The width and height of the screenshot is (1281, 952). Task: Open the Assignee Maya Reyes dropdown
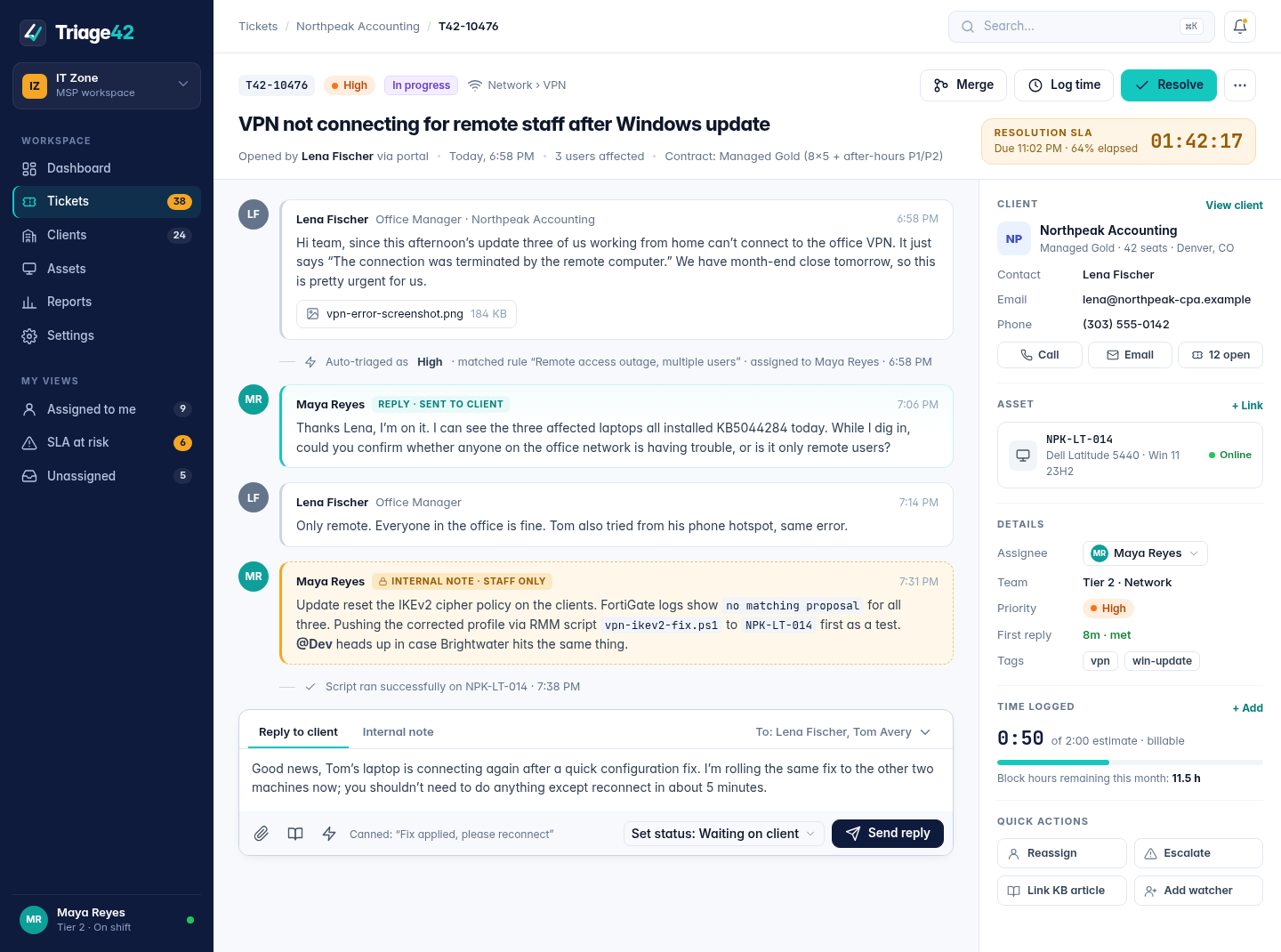click(1145, 553)
